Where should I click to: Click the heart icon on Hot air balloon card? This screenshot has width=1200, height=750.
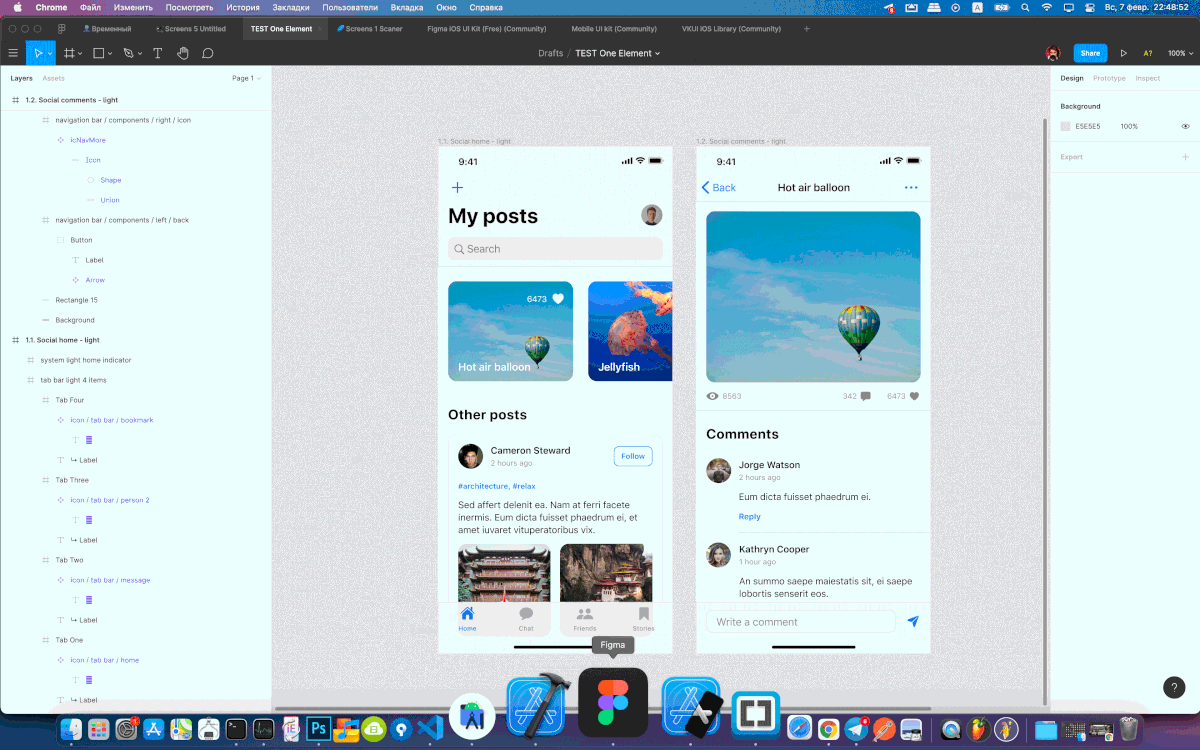click(558, 298)
